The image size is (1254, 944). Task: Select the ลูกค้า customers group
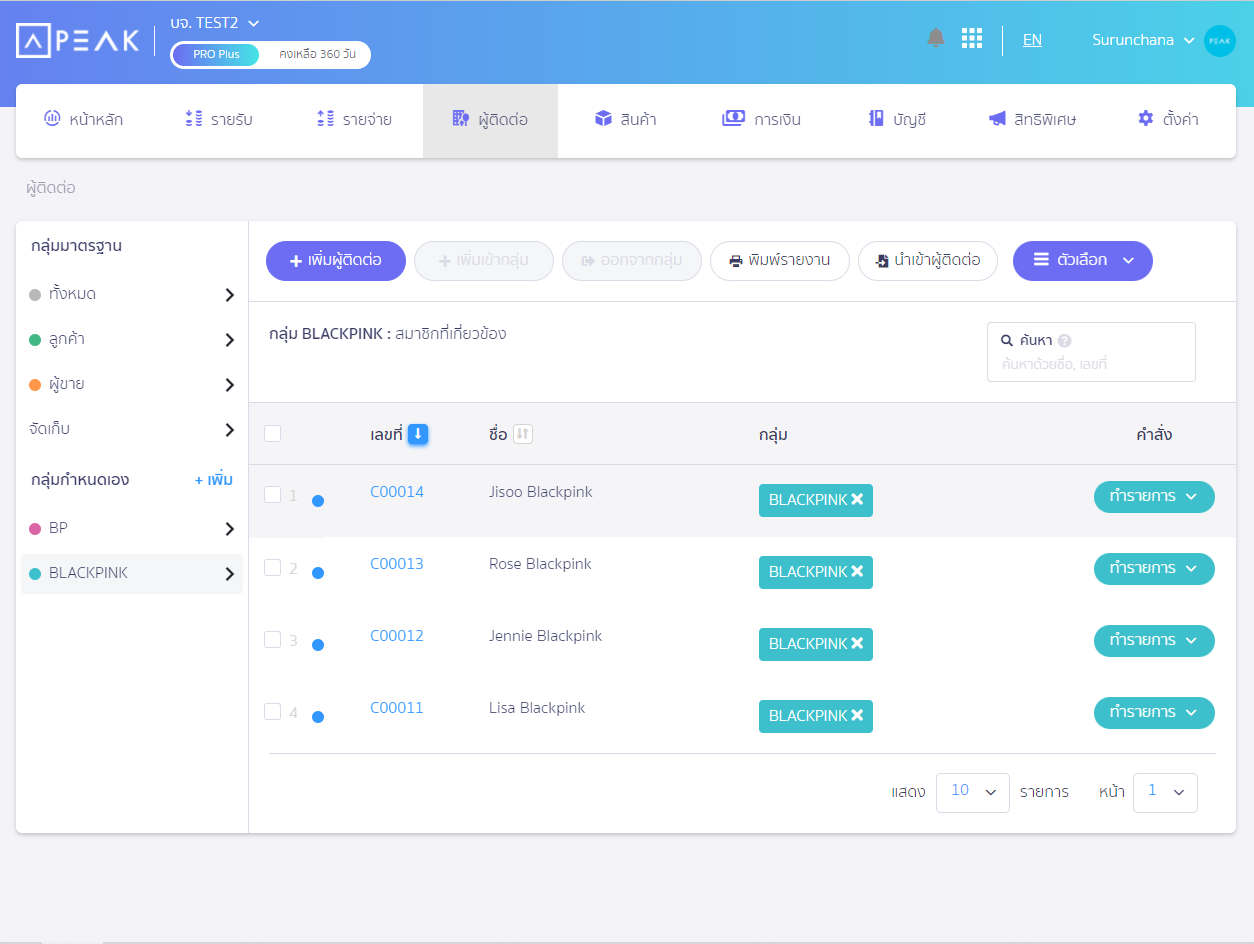(x=132, y=339)
